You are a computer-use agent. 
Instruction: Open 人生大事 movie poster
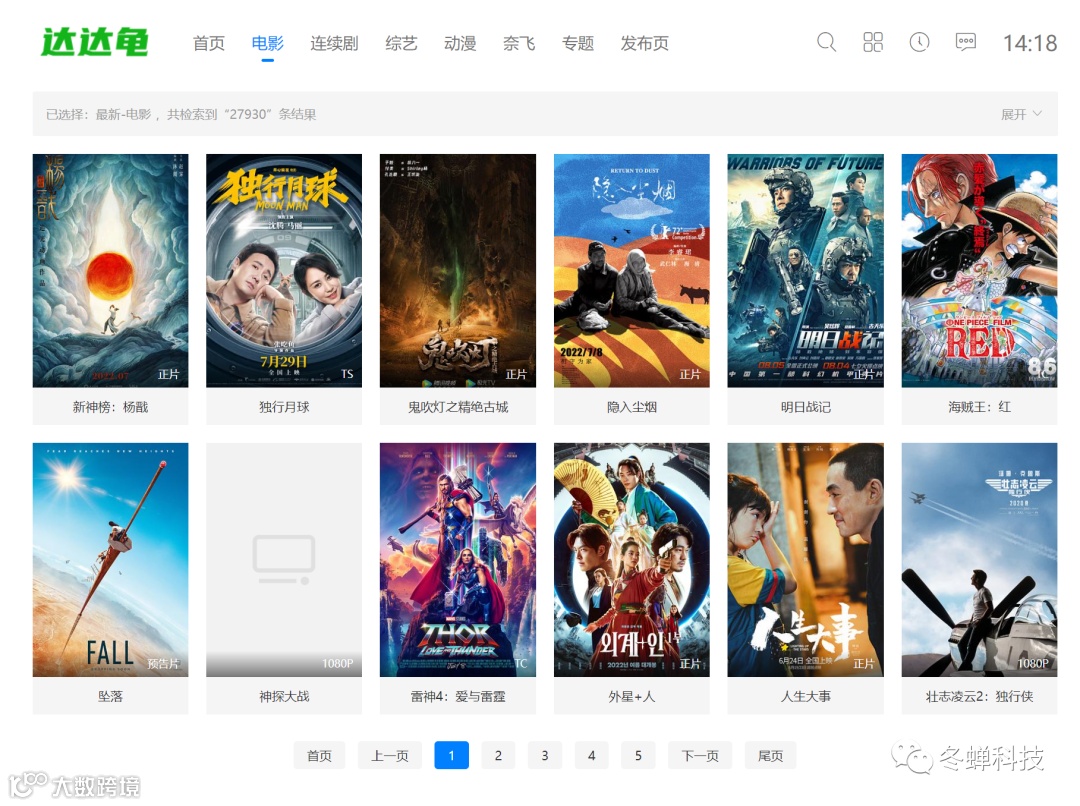pyautogui.click(x=805, y=559)
